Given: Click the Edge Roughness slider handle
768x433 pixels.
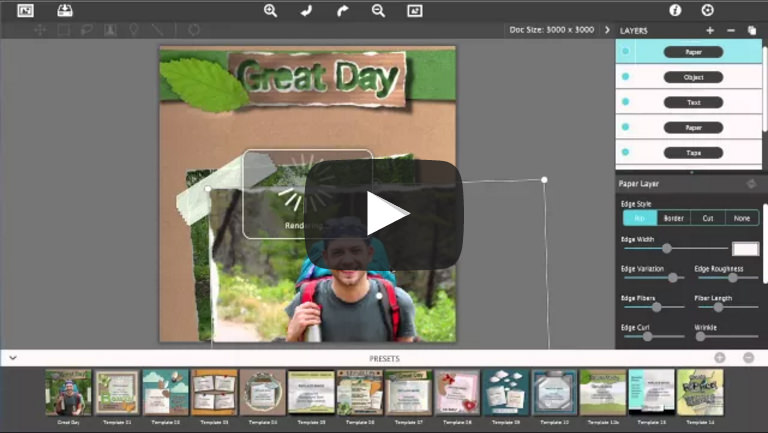Looking at the screenshot, I should pyautogui.click(x=732, y=278).
